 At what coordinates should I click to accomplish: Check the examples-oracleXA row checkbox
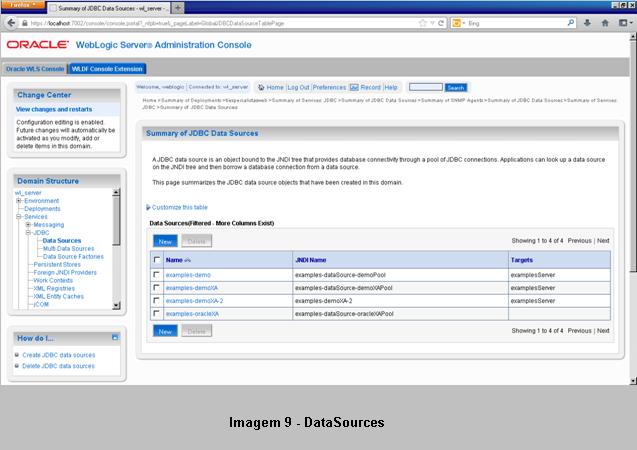coord(156,314)
